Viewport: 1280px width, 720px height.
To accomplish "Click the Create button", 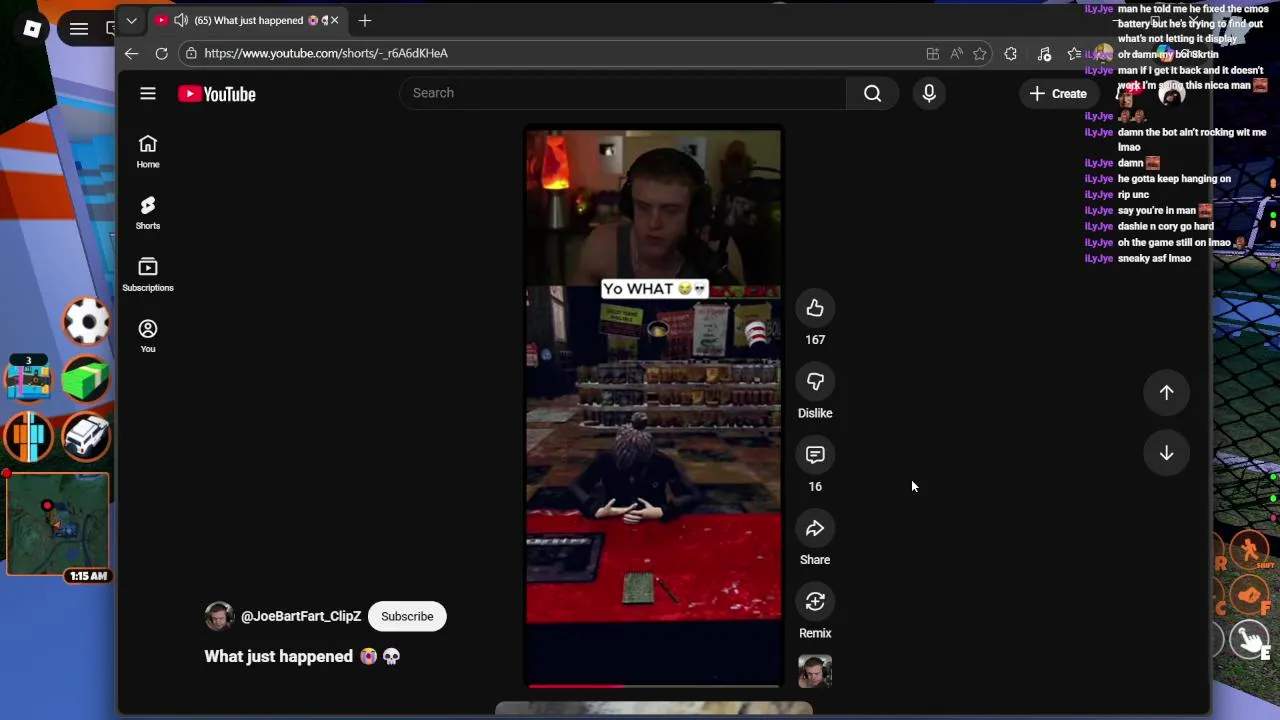I will 1058,94.
